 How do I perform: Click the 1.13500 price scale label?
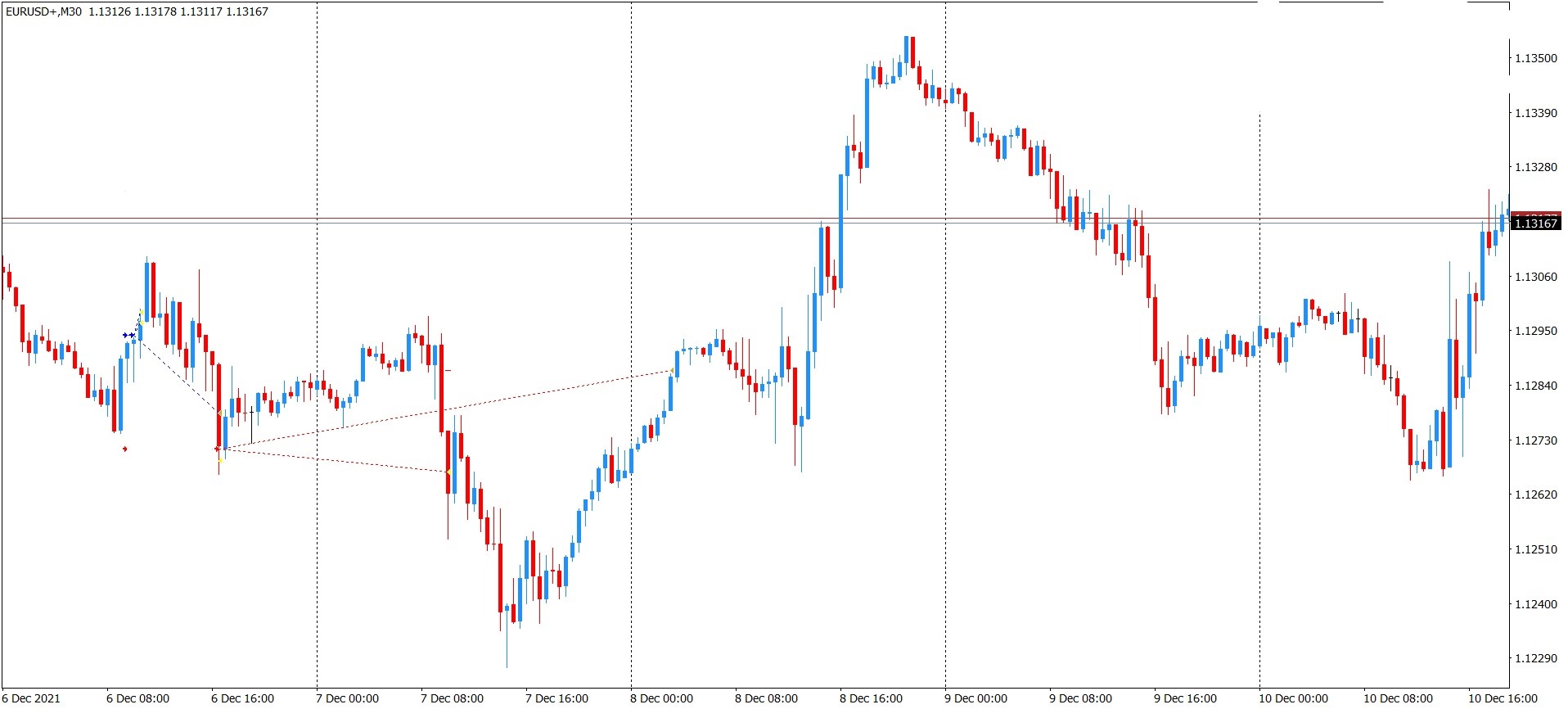click(x=1536, y=59)
